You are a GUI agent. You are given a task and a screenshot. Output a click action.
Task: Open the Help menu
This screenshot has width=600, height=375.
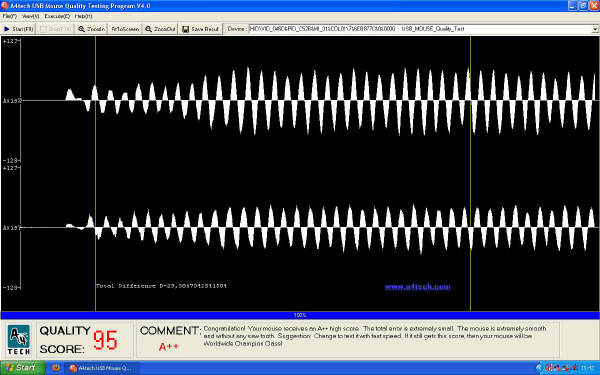(83, 16)
